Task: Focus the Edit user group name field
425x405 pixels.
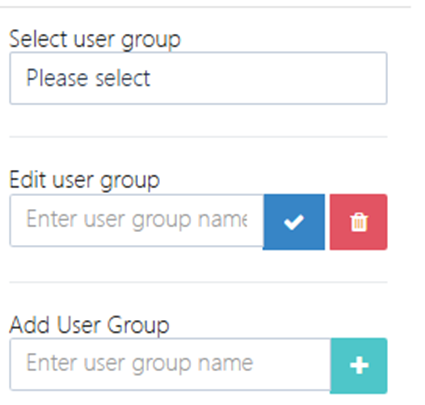Action: [137, 221]
